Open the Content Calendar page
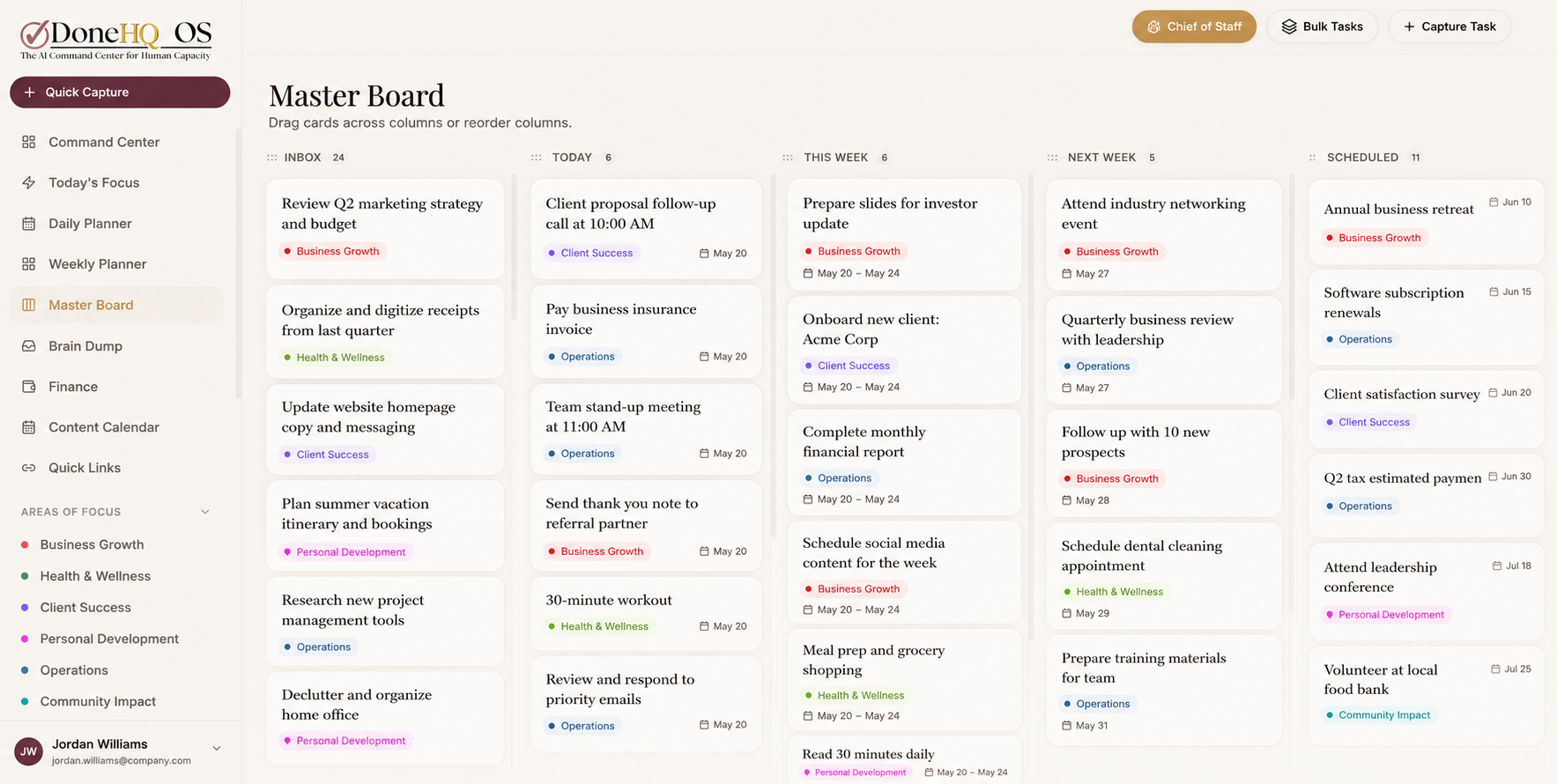1557x784 pixels. [116, 427]
